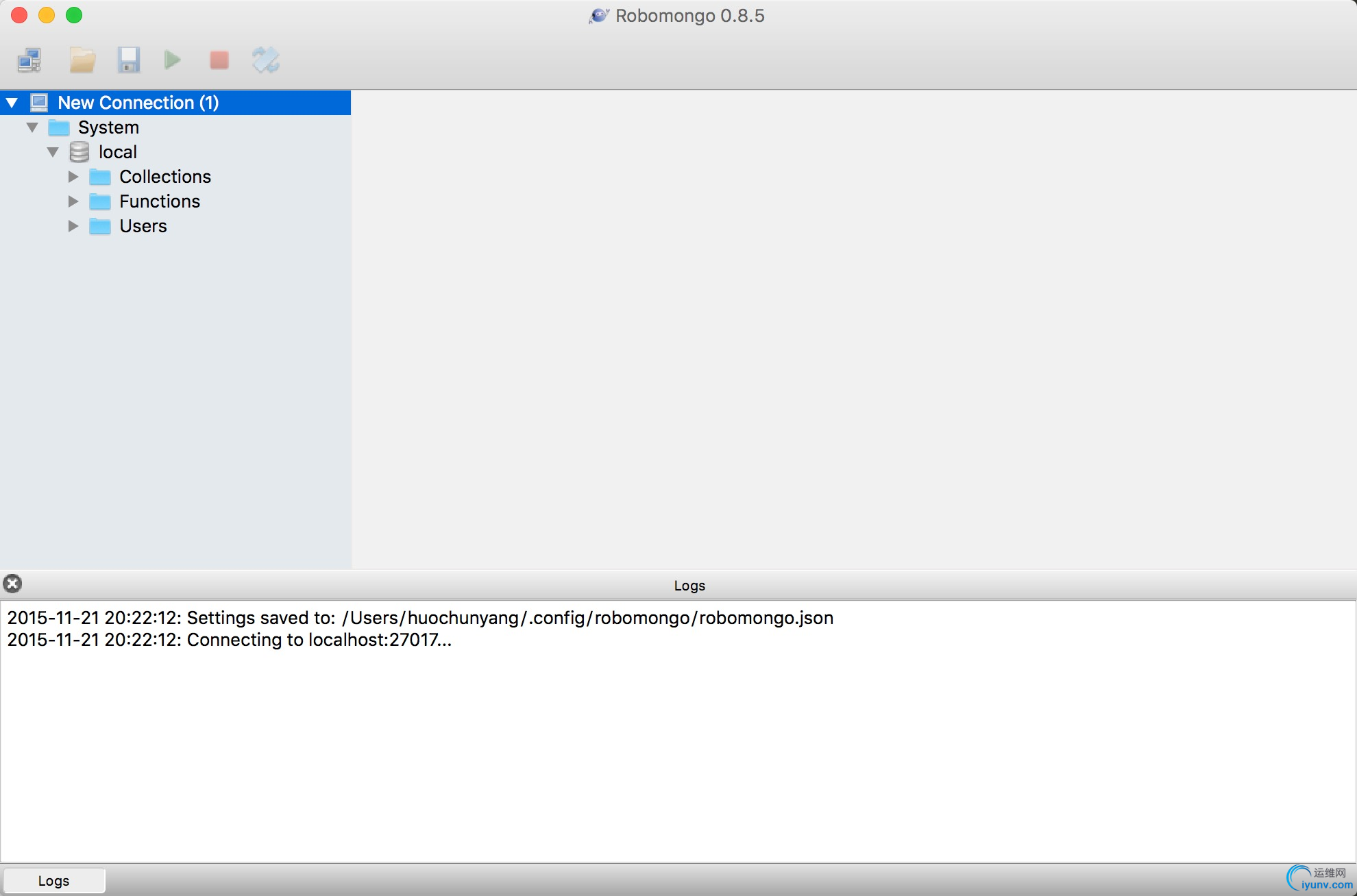Expand the Collections folder
This screenshot has width=1357, height=896.
point(73,177)
